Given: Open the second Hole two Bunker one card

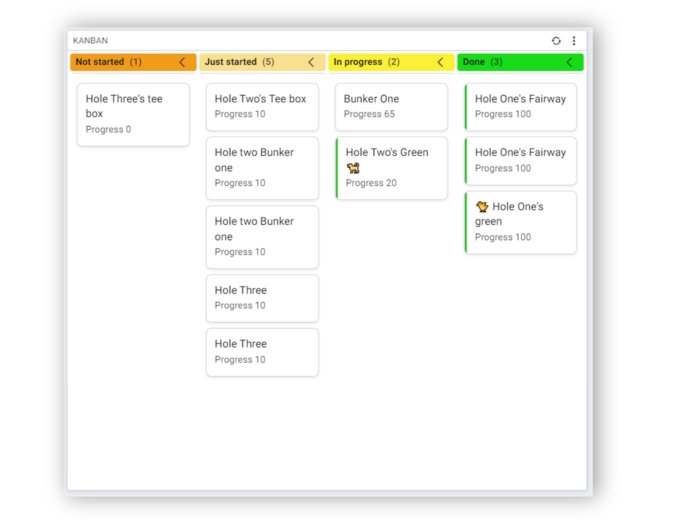Looking at the screenshot, I should [x=262, y=237].
